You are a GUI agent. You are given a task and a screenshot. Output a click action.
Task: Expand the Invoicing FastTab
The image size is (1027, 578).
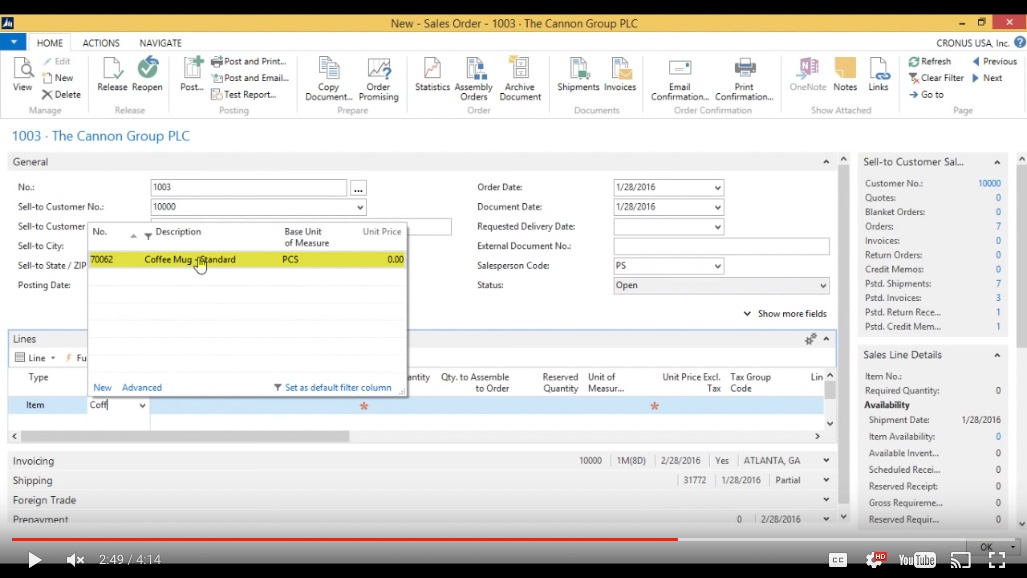(826, 461)
